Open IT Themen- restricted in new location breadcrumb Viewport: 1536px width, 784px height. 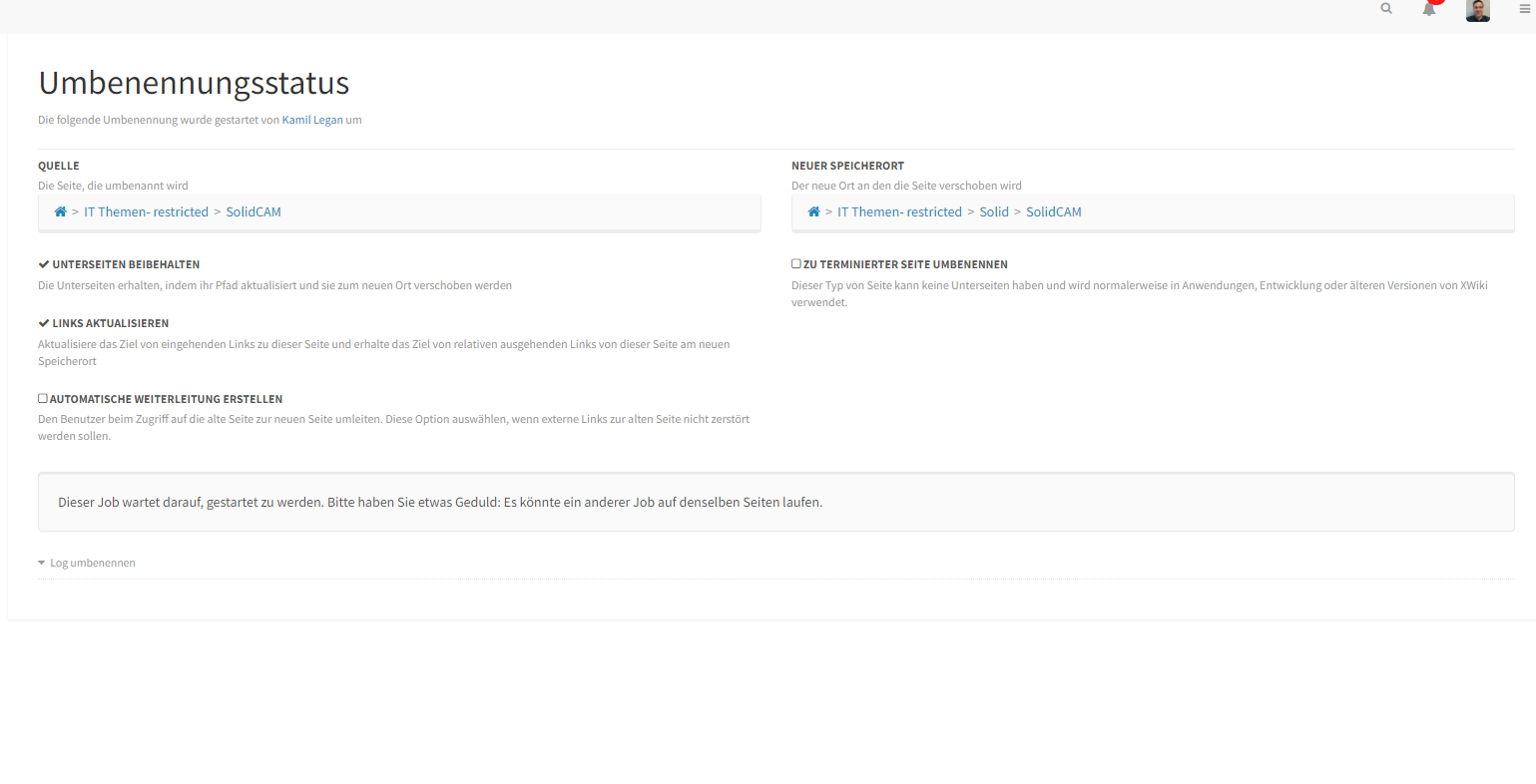click(x=899, y=211)
